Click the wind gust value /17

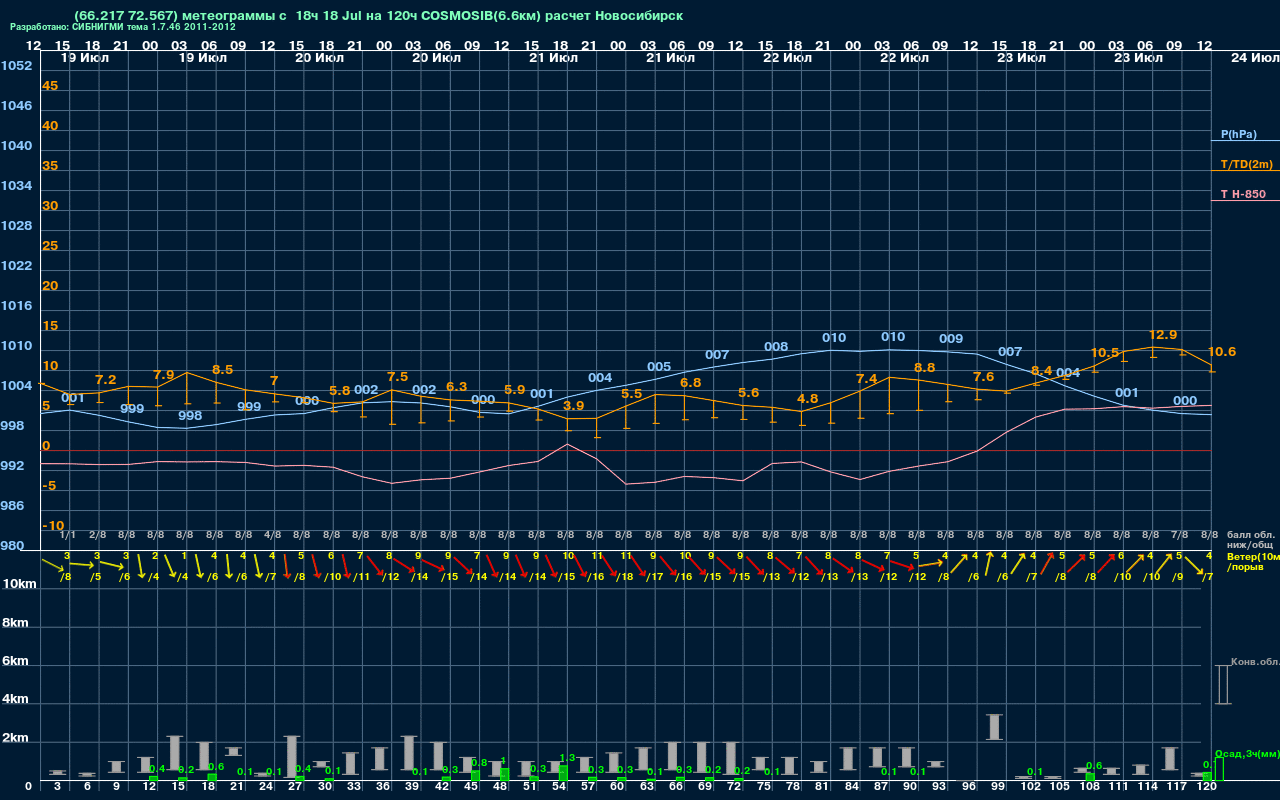(x=655, y=577)
